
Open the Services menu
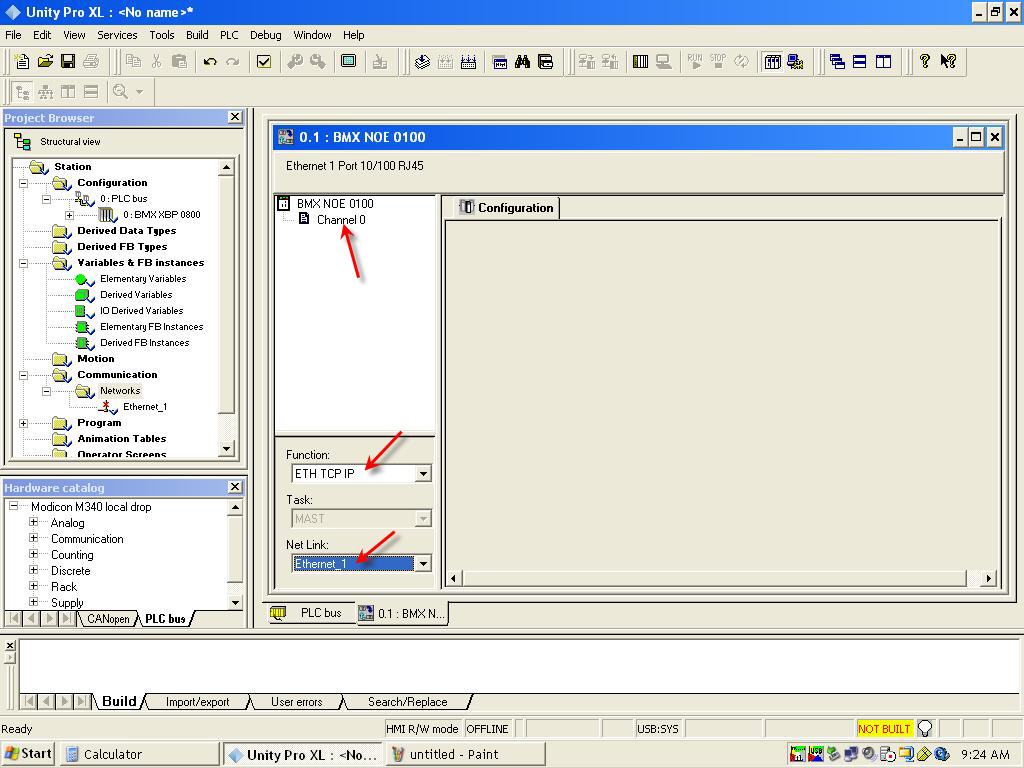[117, 35]
